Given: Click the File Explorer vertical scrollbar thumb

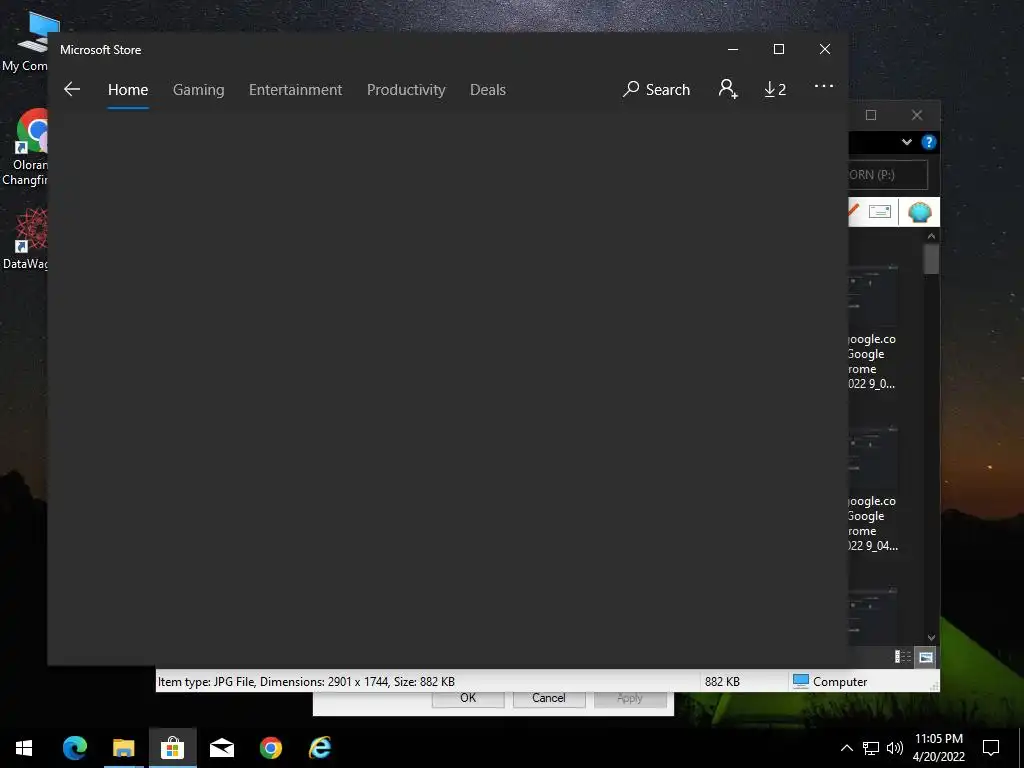Looking at the screenshot, I should pos(931,259).
